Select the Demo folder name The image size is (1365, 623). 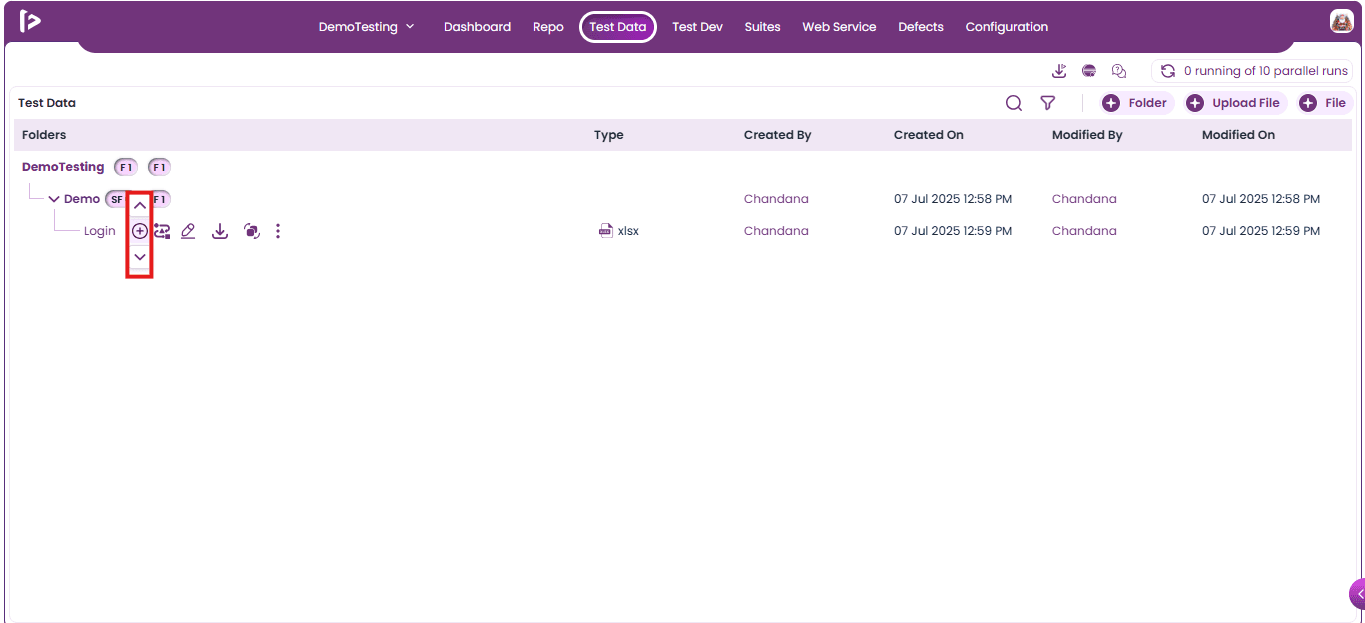(82, 199)
